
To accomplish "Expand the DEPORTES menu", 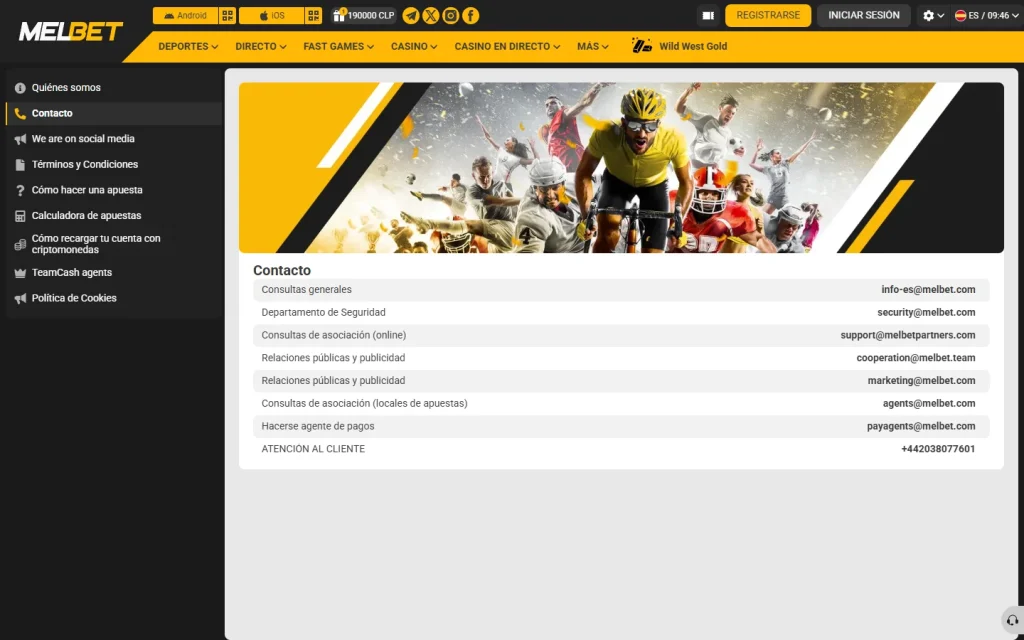I will 188,46.
